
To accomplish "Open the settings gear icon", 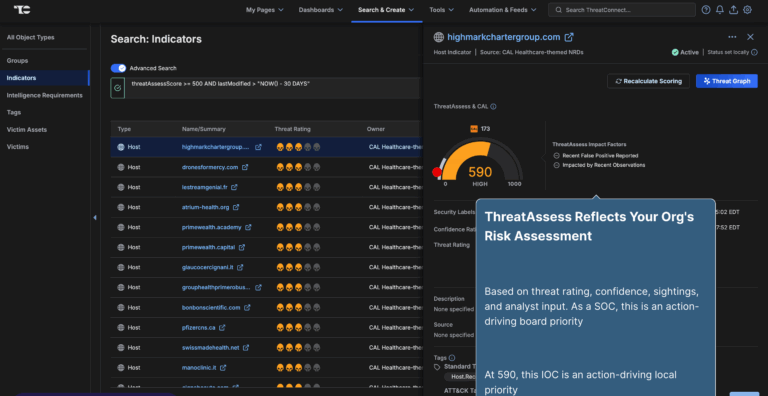I will [747, 10].
